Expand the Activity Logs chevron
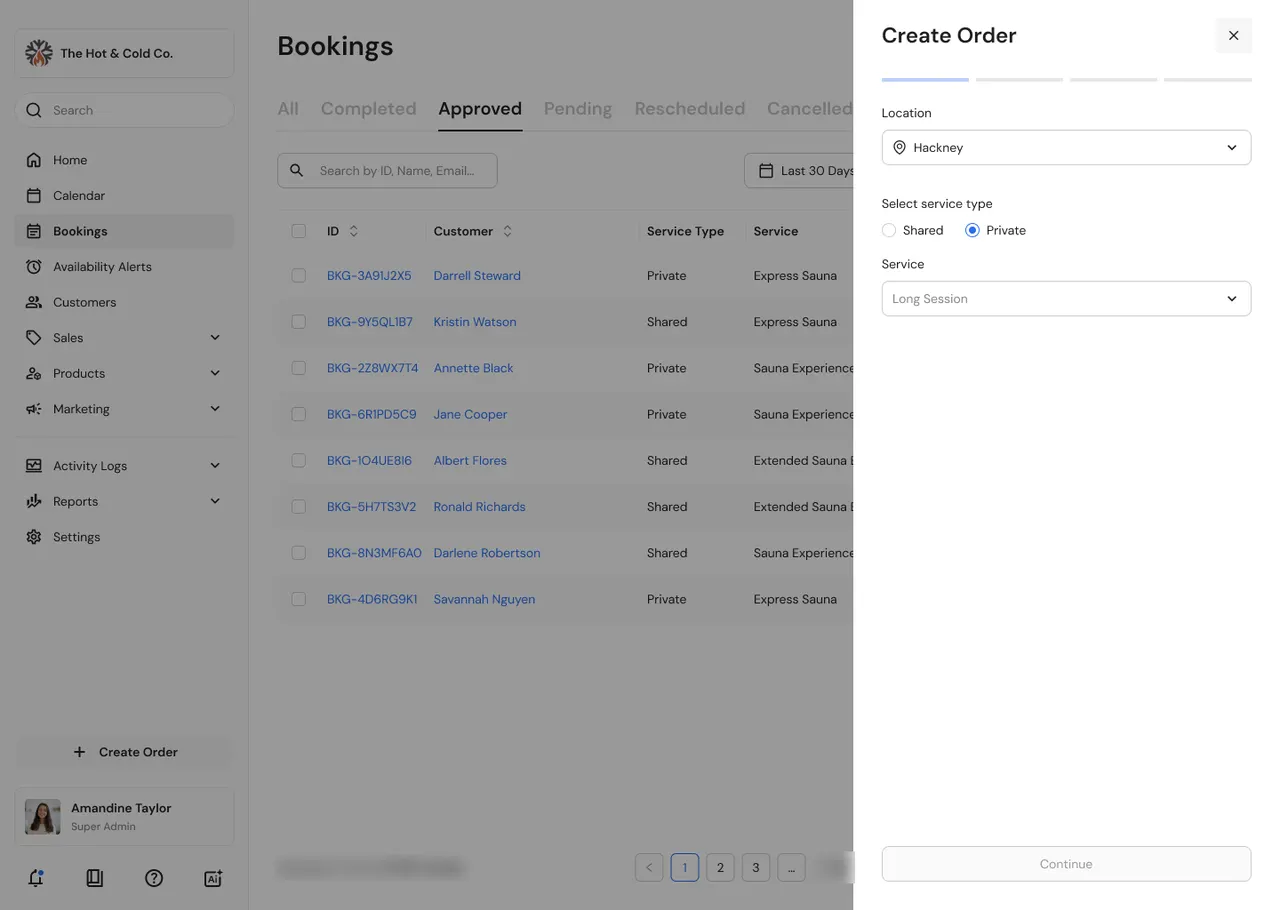 [215, 466]
